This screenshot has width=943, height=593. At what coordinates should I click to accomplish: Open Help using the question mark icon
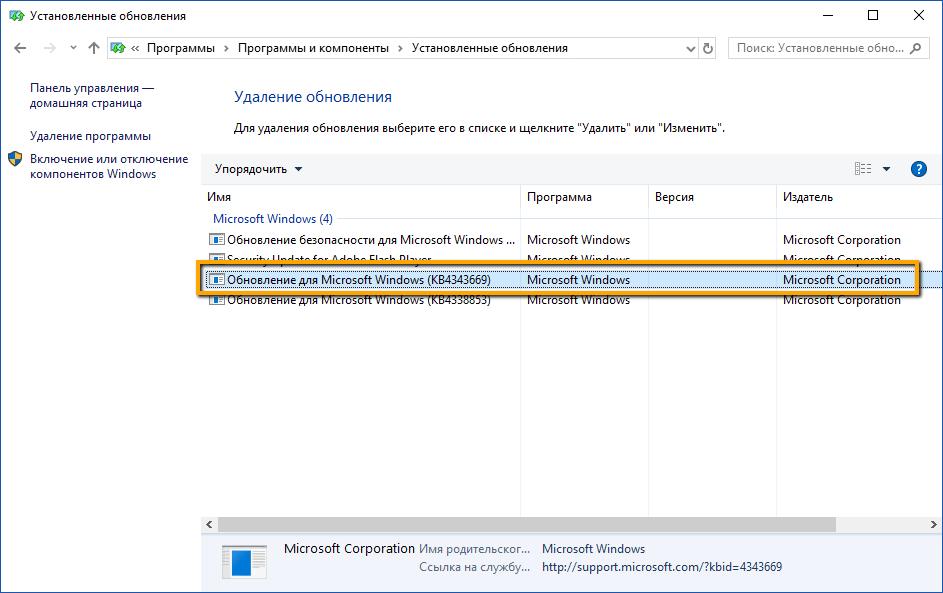click(x=918, y=168)
